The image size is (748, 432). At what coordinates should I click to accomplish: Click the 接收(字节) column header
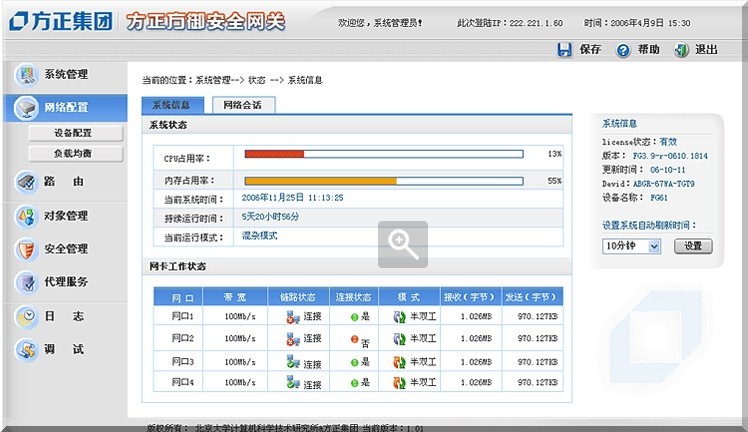pyautogui.click(x=471, y=297)
